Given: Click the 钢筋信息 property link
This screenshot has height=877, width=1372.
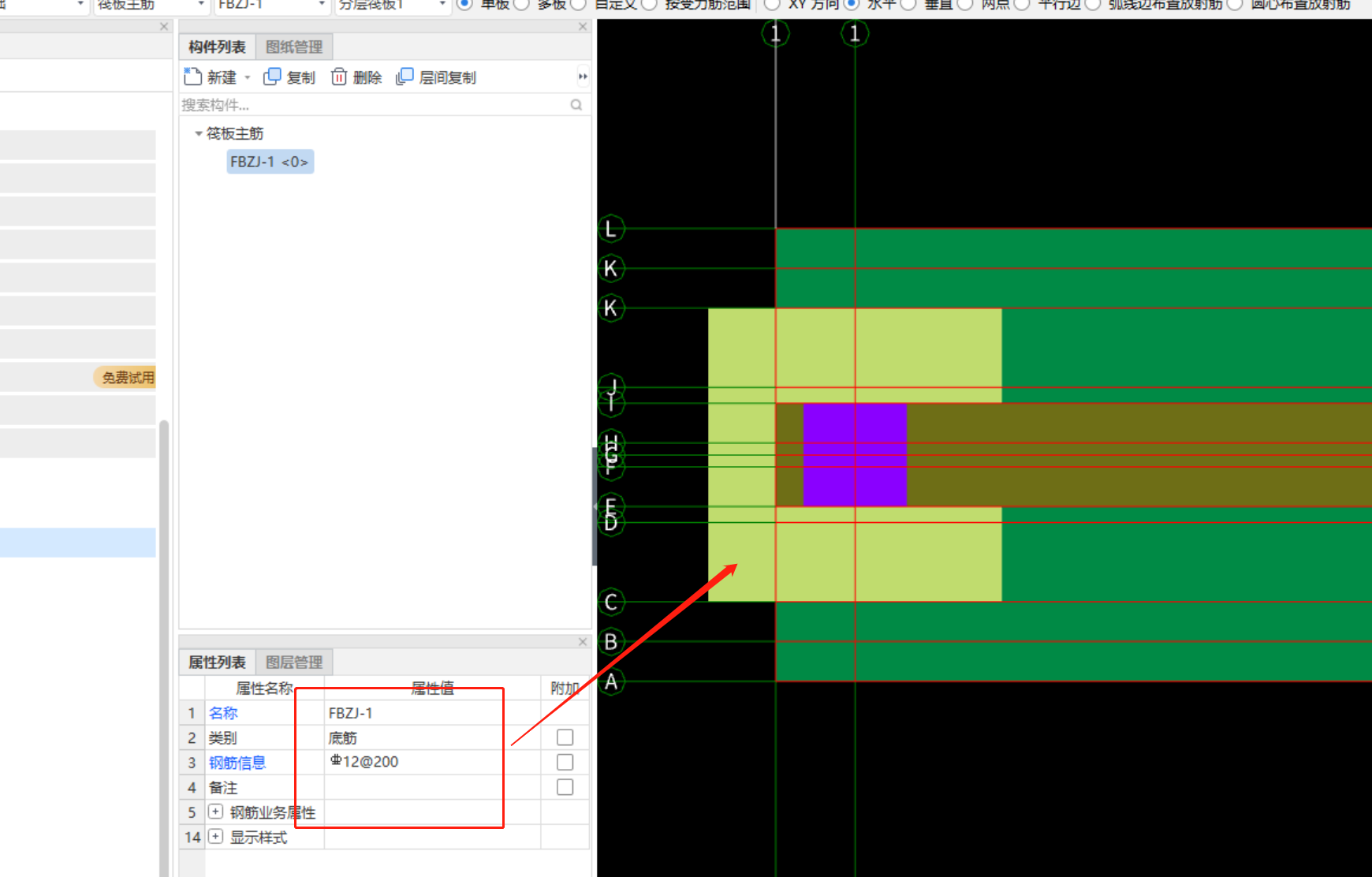Looking at the screenshot, I should [x=237, y=763].
